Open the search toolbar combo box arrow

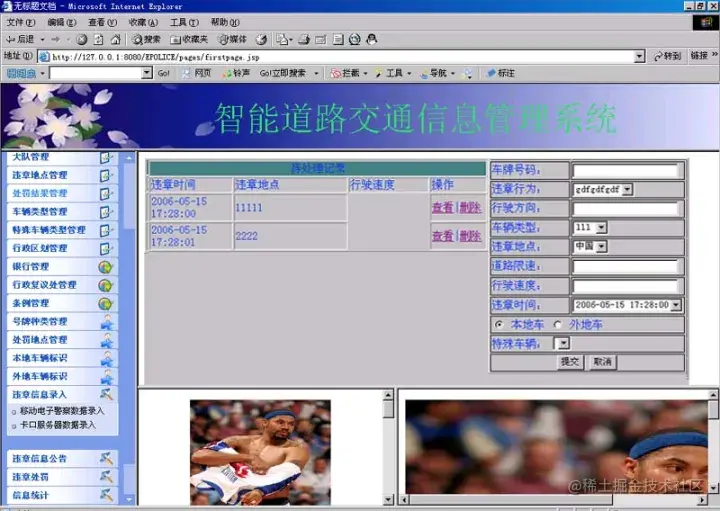point(147,73)
